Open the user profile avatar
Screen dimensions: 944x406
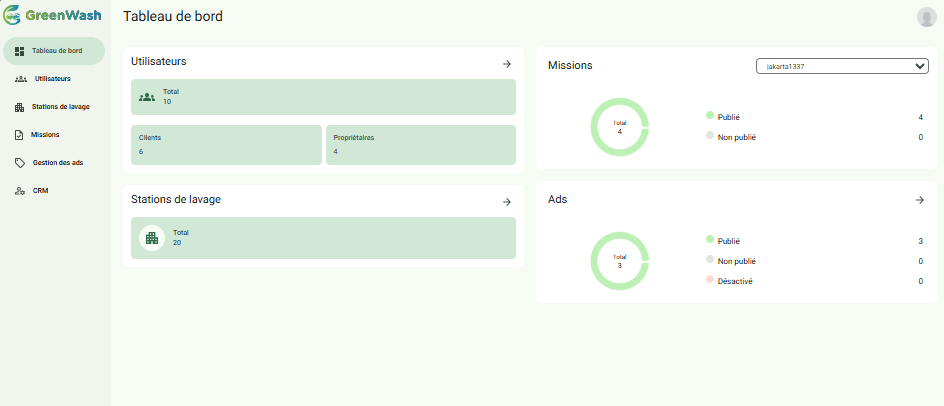click(926, 17)
